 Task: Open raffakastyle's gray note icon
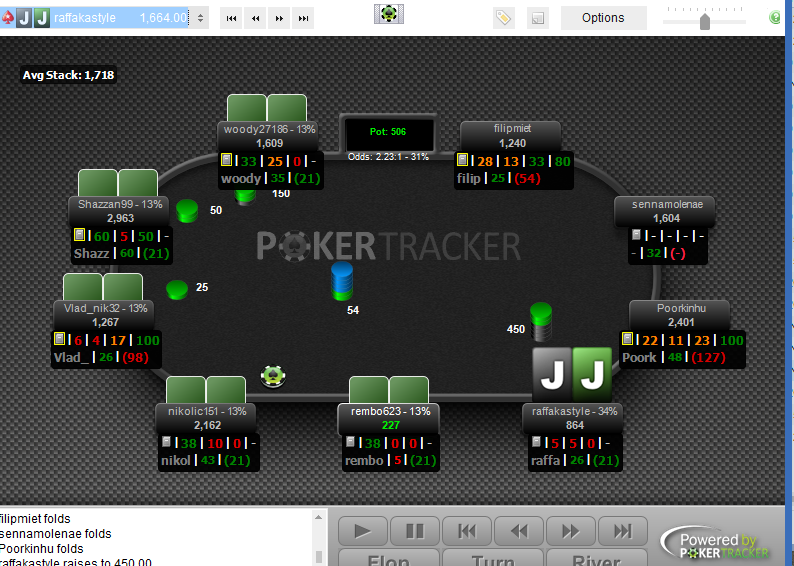tap(536, 442)
